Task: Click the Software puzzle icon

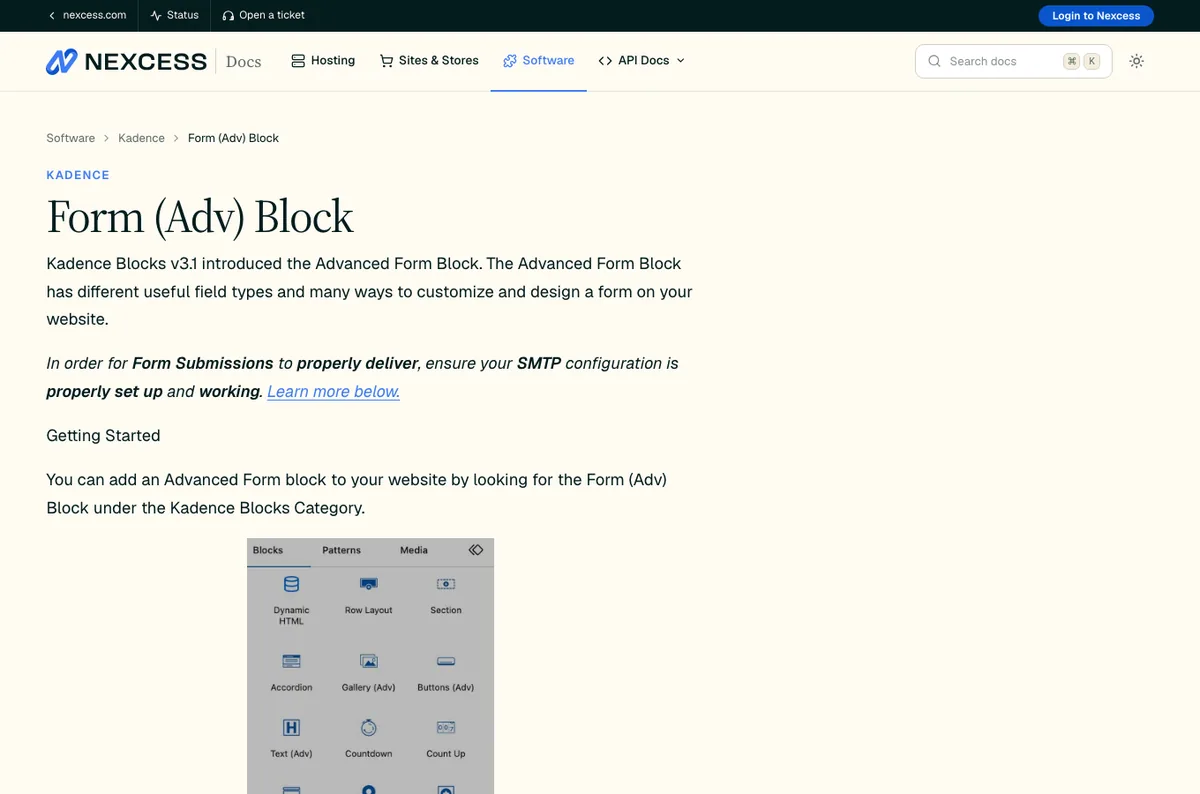Action: point(510,61)
